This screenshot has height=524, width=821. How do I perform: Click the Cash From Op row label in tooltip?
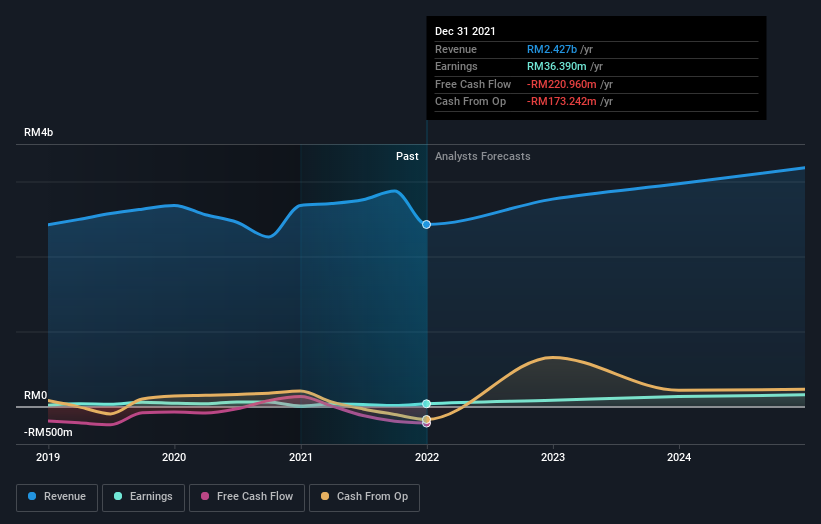(x=470, y=102)
